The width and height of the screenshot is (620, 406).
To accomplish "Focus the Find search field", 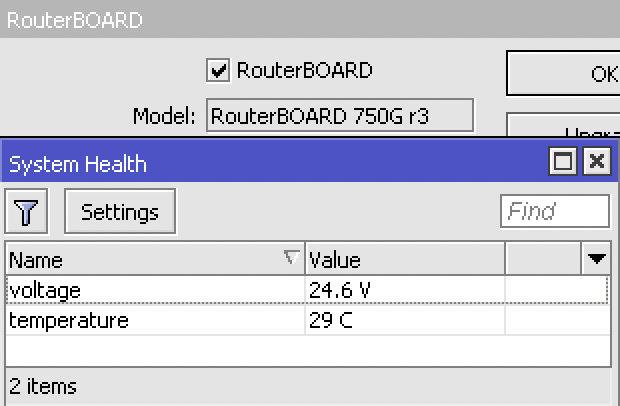I will click(x=555, y=211).
